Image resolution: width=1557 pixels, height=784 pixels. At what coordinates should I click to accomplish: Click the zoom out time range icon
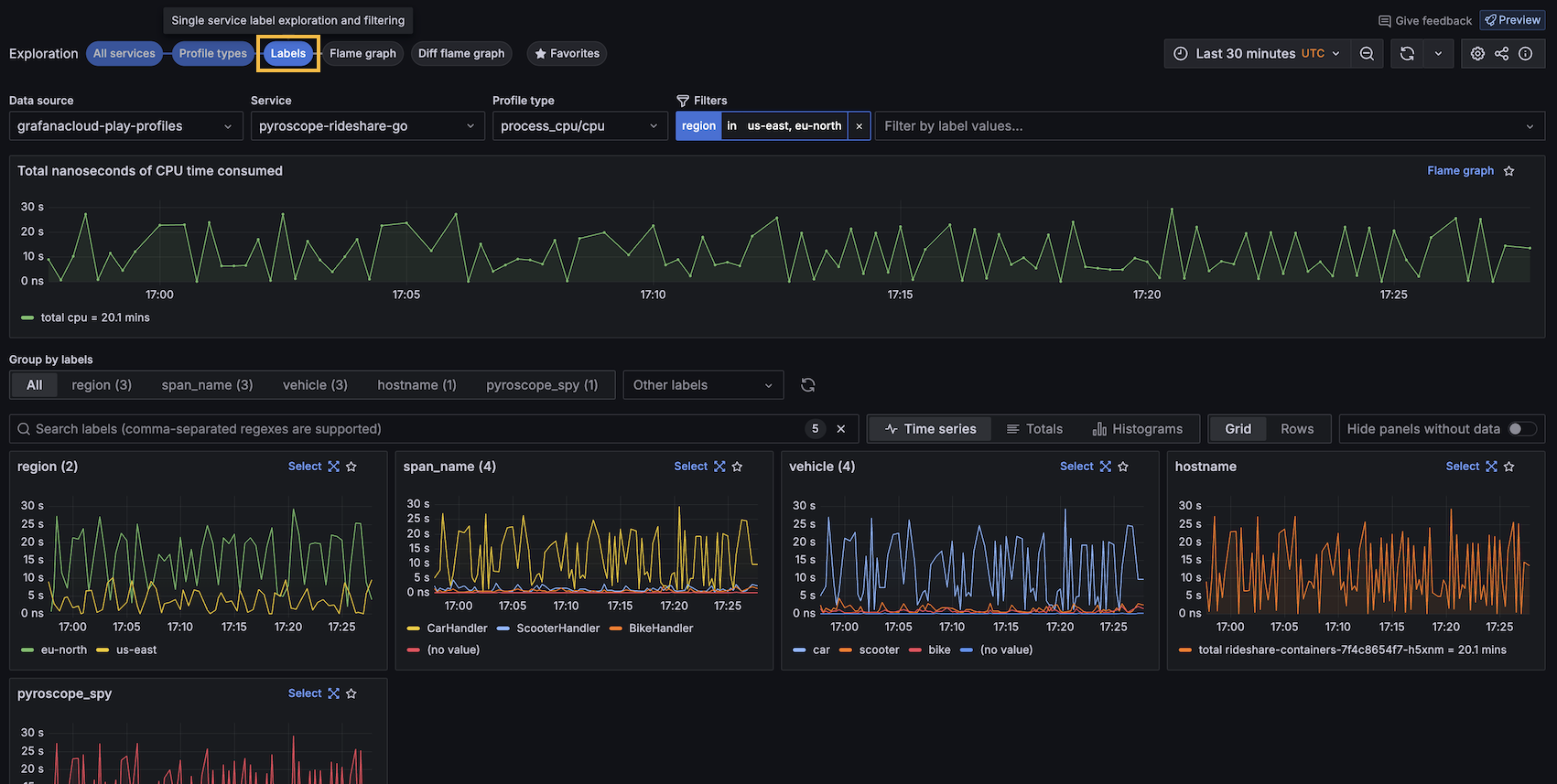click(1367, 54)
